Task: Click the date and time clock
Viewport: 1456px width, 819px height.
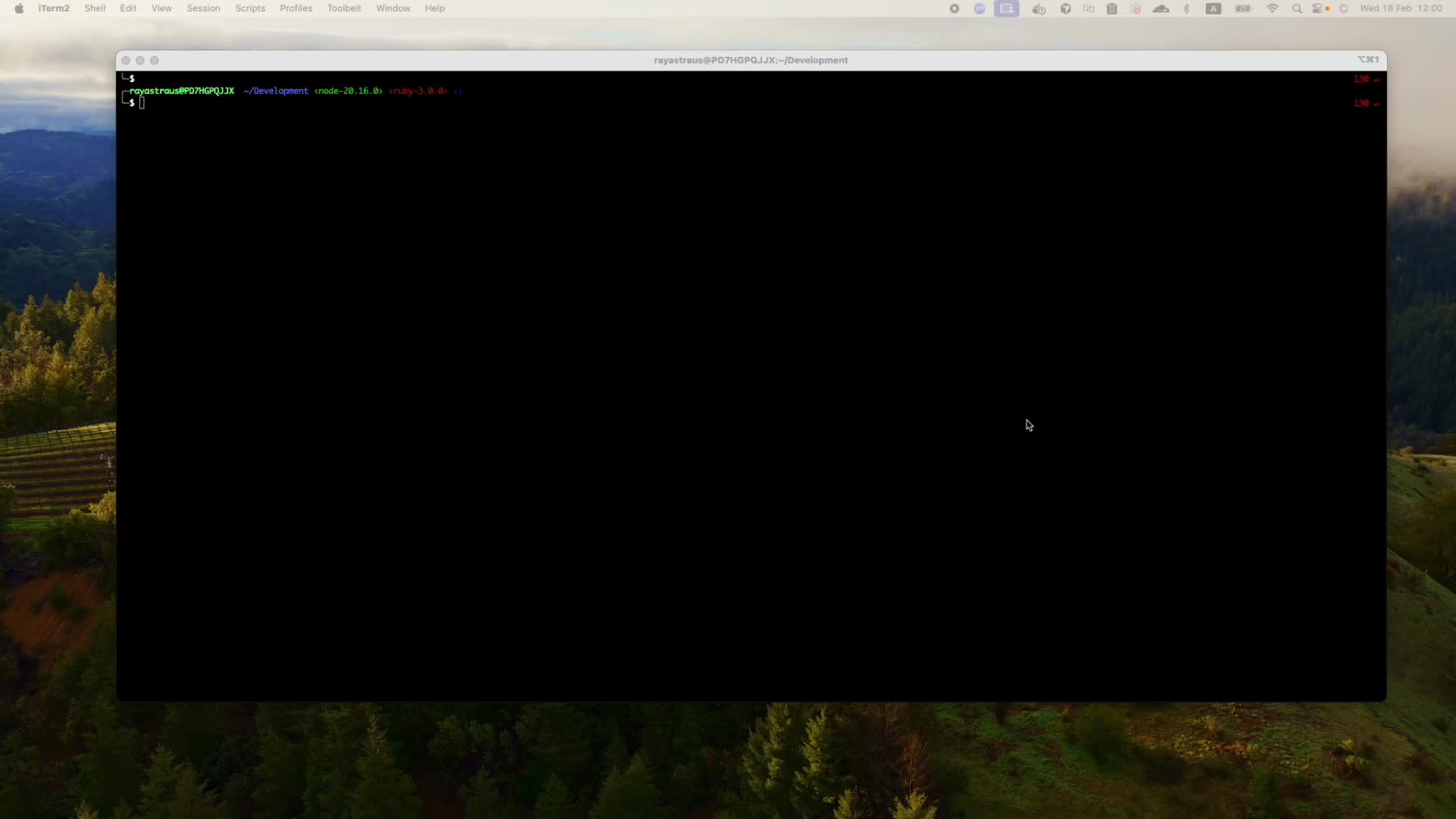Action: 1401,8
